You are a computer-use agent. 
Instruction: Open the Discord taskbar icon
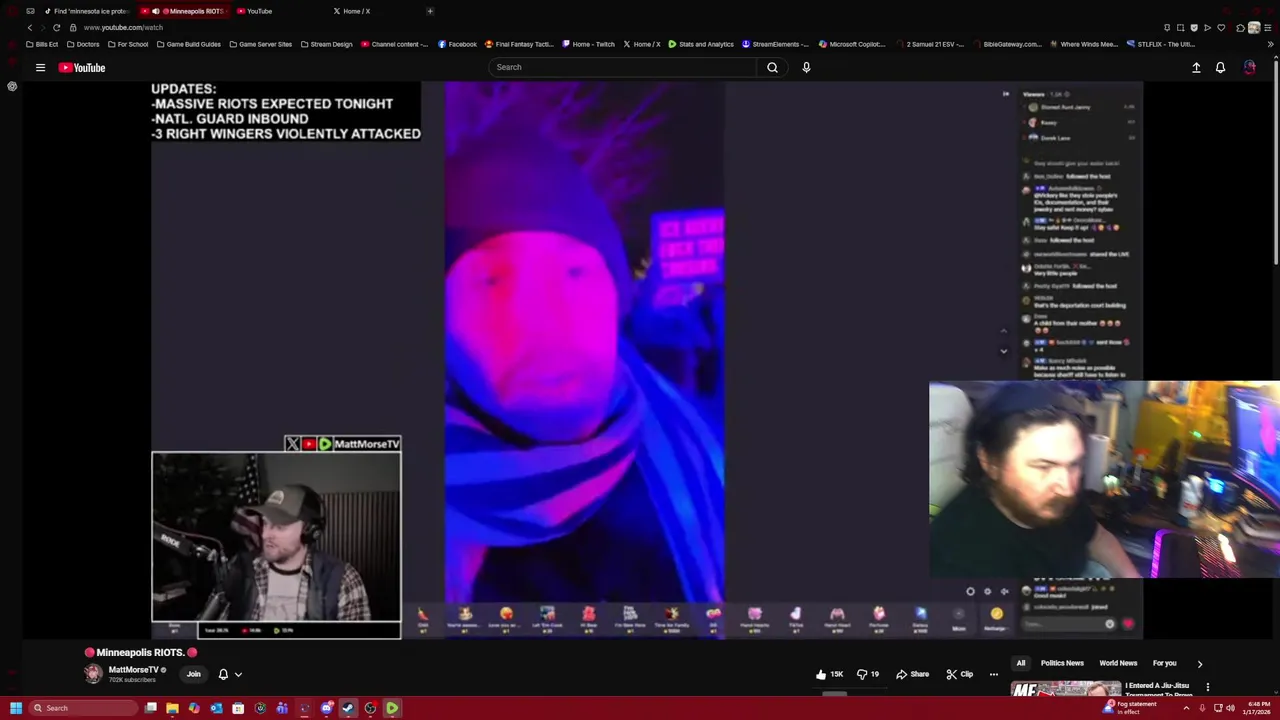pyautogui.click(x=326, y=708)
